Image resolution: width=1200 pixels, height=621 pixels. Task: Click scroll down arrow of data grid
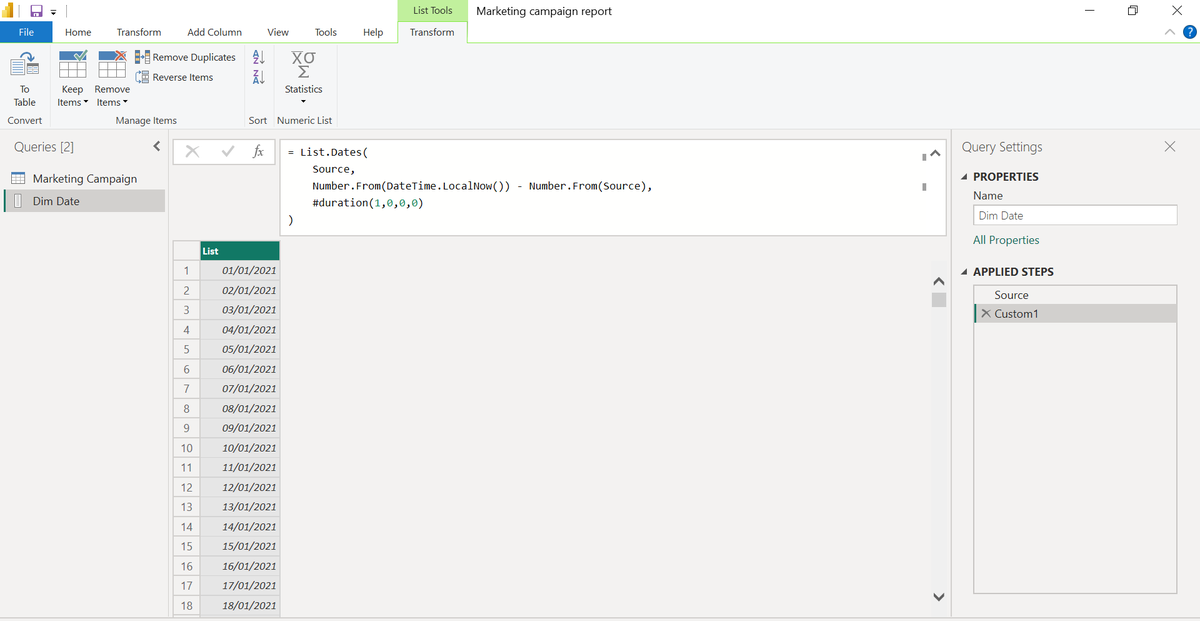(x=938, y=597)
